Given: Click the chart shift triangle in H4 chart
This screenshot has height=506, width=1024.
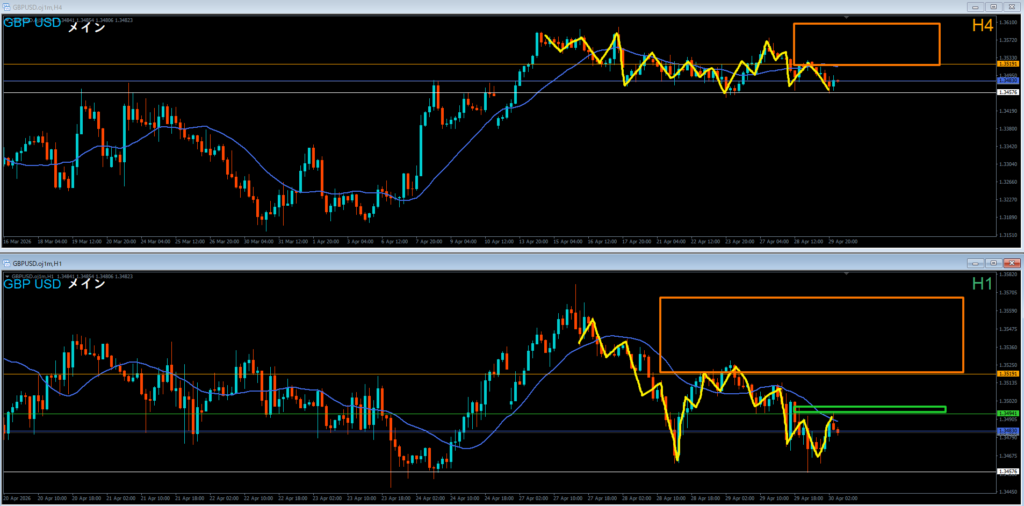Looking at the screenshot, I should pos(847,16).
